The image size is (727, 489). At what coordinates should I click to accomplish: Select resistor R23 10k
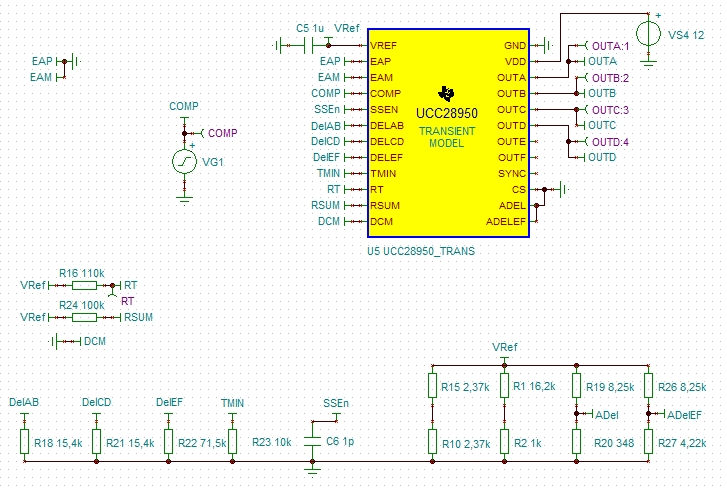pos(232,441)
